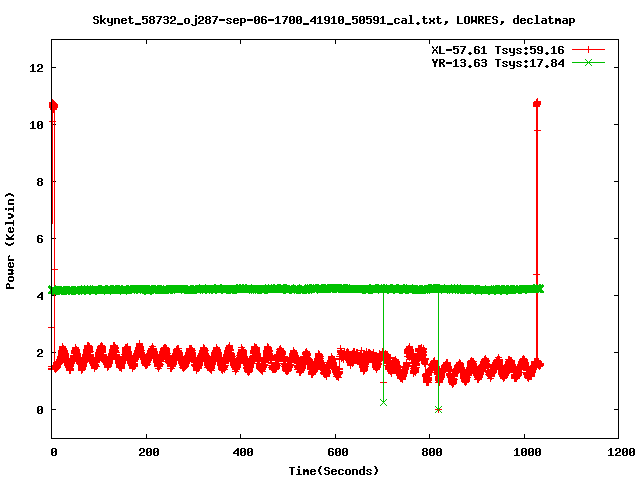Viewport: 640px width, 480px height.
Task: Click the y-axis tick label 6
Action: click(40, 239)
